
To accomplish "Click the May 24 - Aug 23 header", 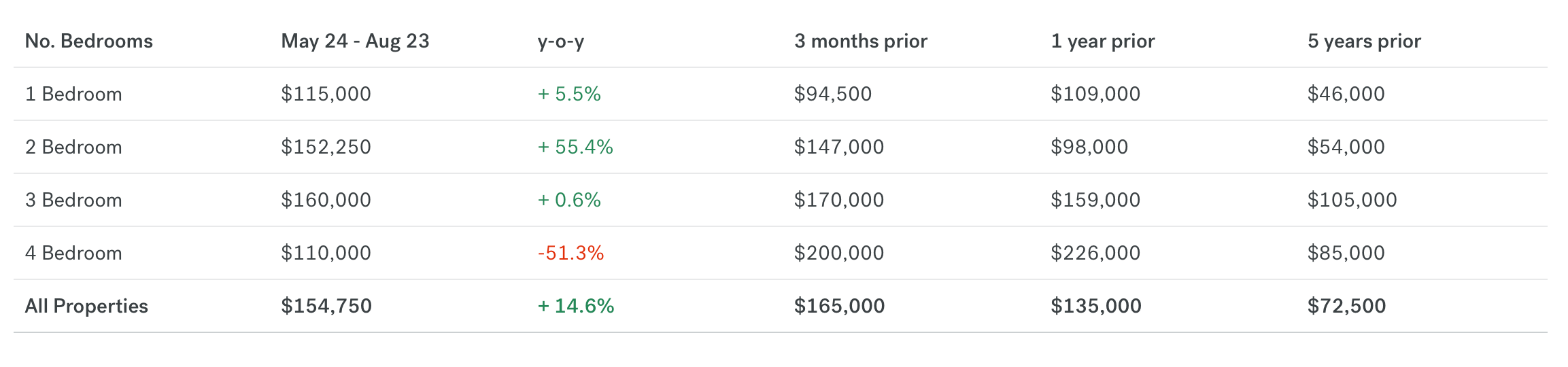I will (x=355, y=41).
